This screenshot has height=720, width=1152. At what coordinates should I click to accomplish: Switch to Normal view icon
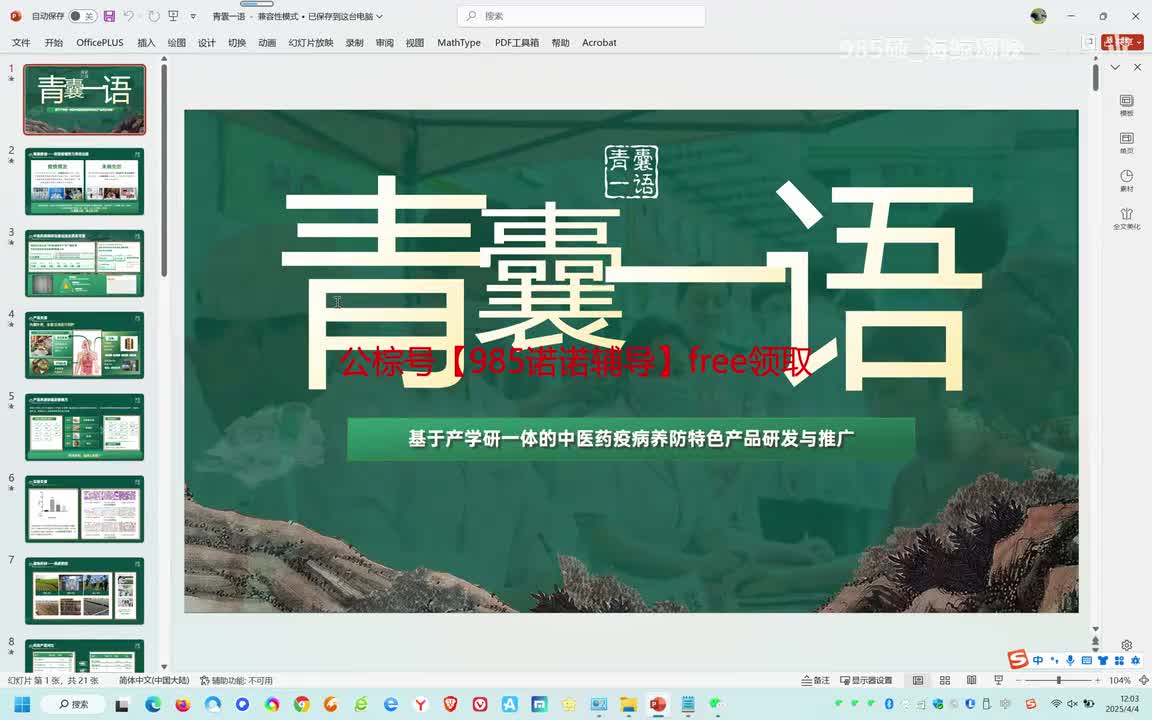point(918,680)
